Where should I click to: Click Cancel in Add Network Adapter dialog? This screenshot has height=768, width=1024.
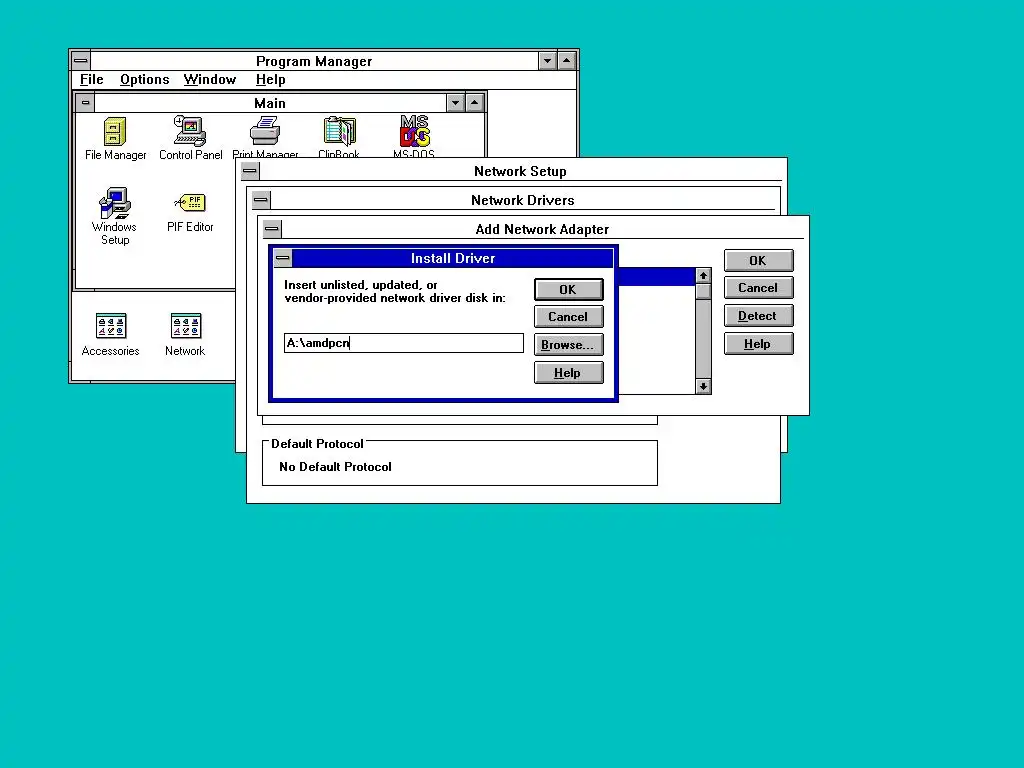(x=758, y=288)
